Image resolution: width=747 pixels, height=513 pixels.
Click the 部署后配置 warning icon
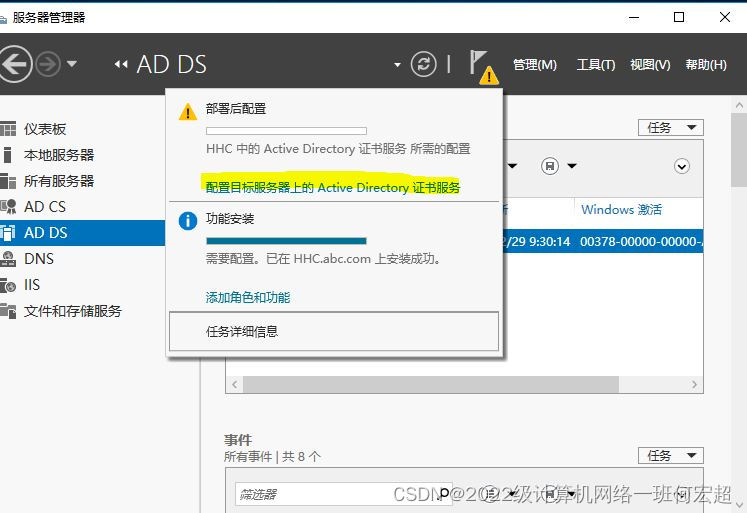pyautogui.click(x=188, y=112)
